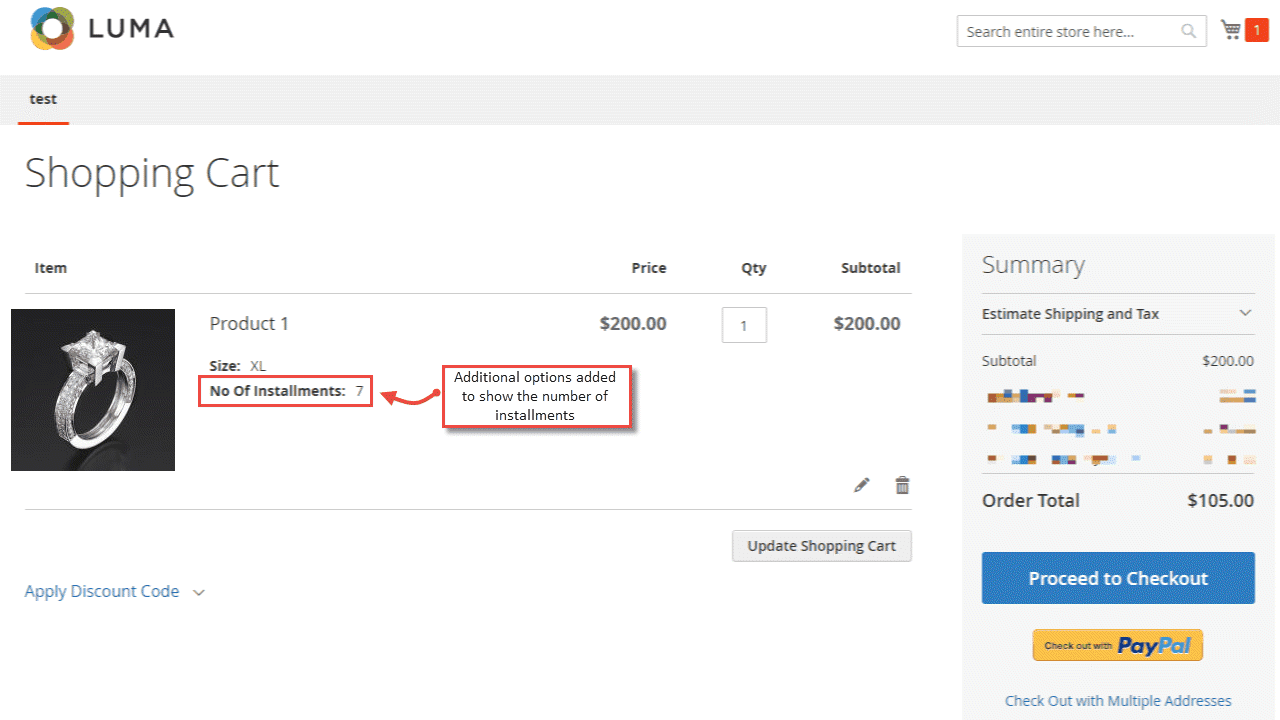Open the 'test' navigation menu item
The height and width of the screenshot is (720, 1280).
point(43,99)
